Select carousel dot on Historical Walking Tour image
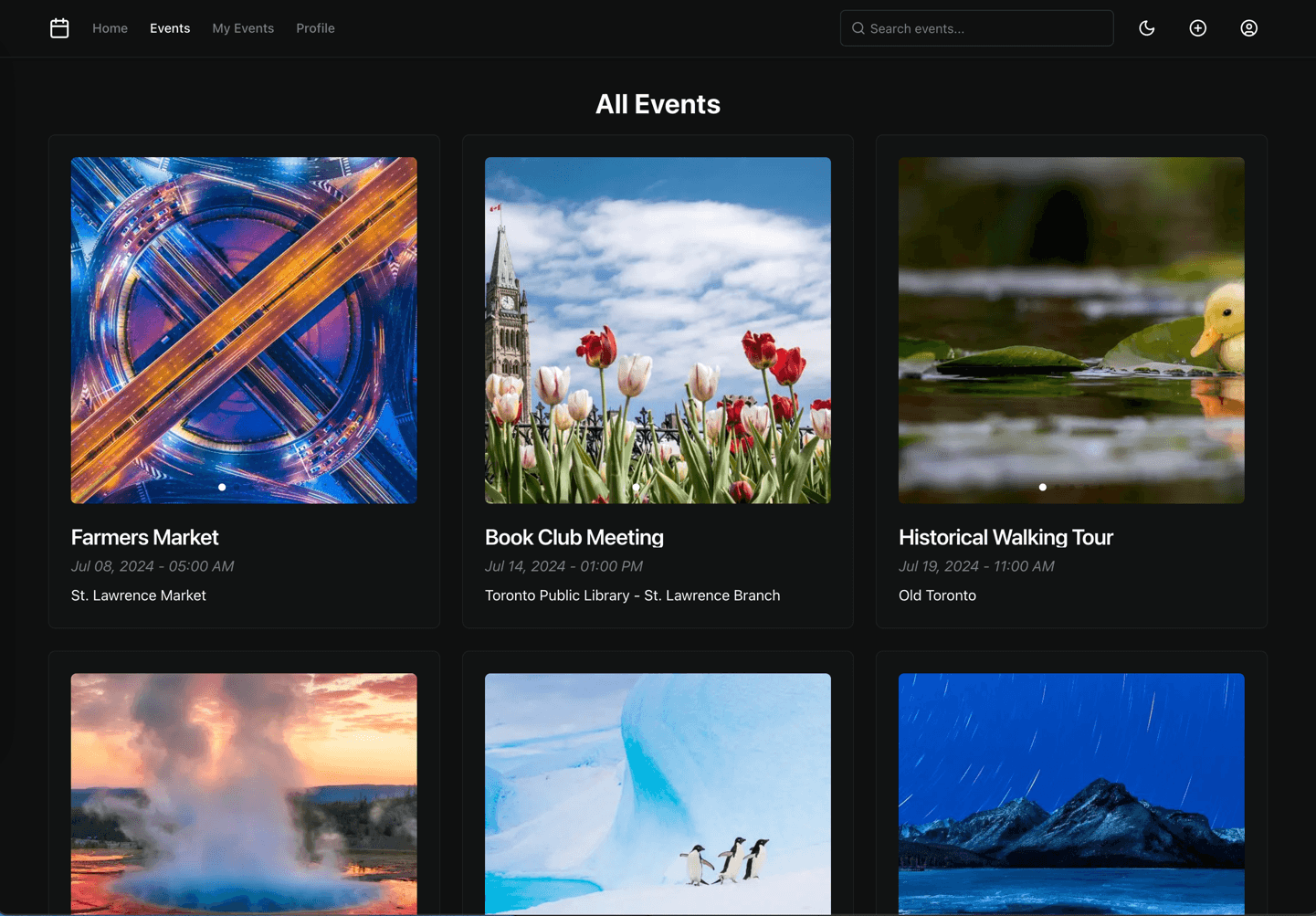Viewport: 1316px width, 916px height. point(1043,488)
